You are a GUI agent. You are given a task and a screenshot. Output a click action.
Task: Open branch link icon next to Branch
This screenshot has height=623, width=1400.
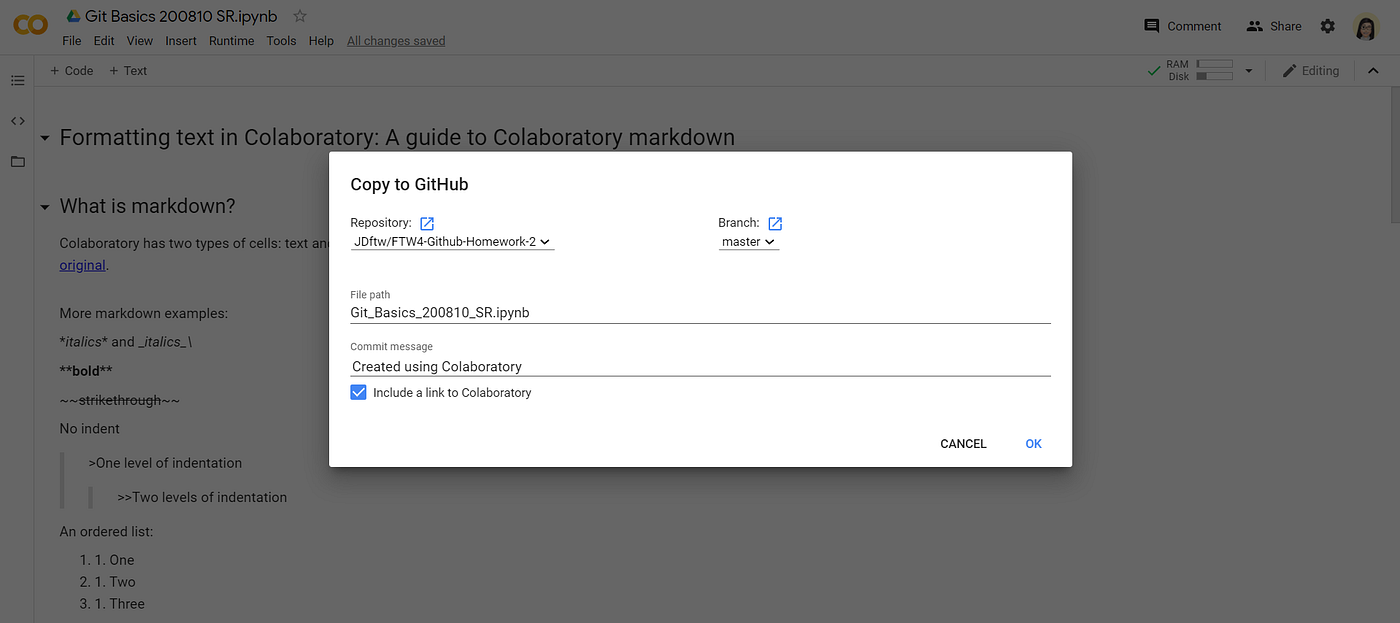click(x=775, y=223)
